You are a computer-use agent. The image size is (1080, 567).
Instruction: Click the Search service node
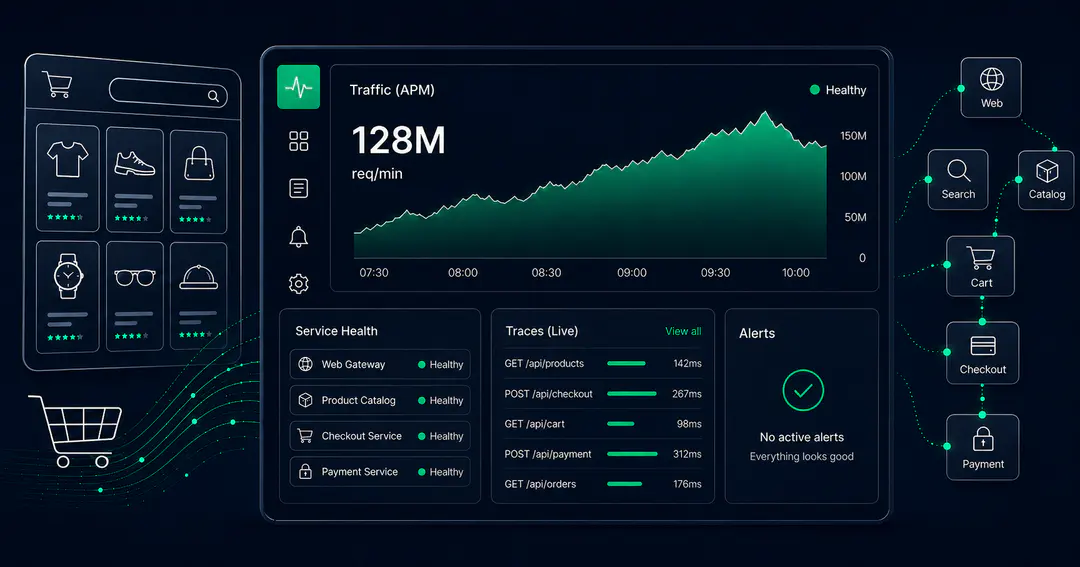pos(958,179)
